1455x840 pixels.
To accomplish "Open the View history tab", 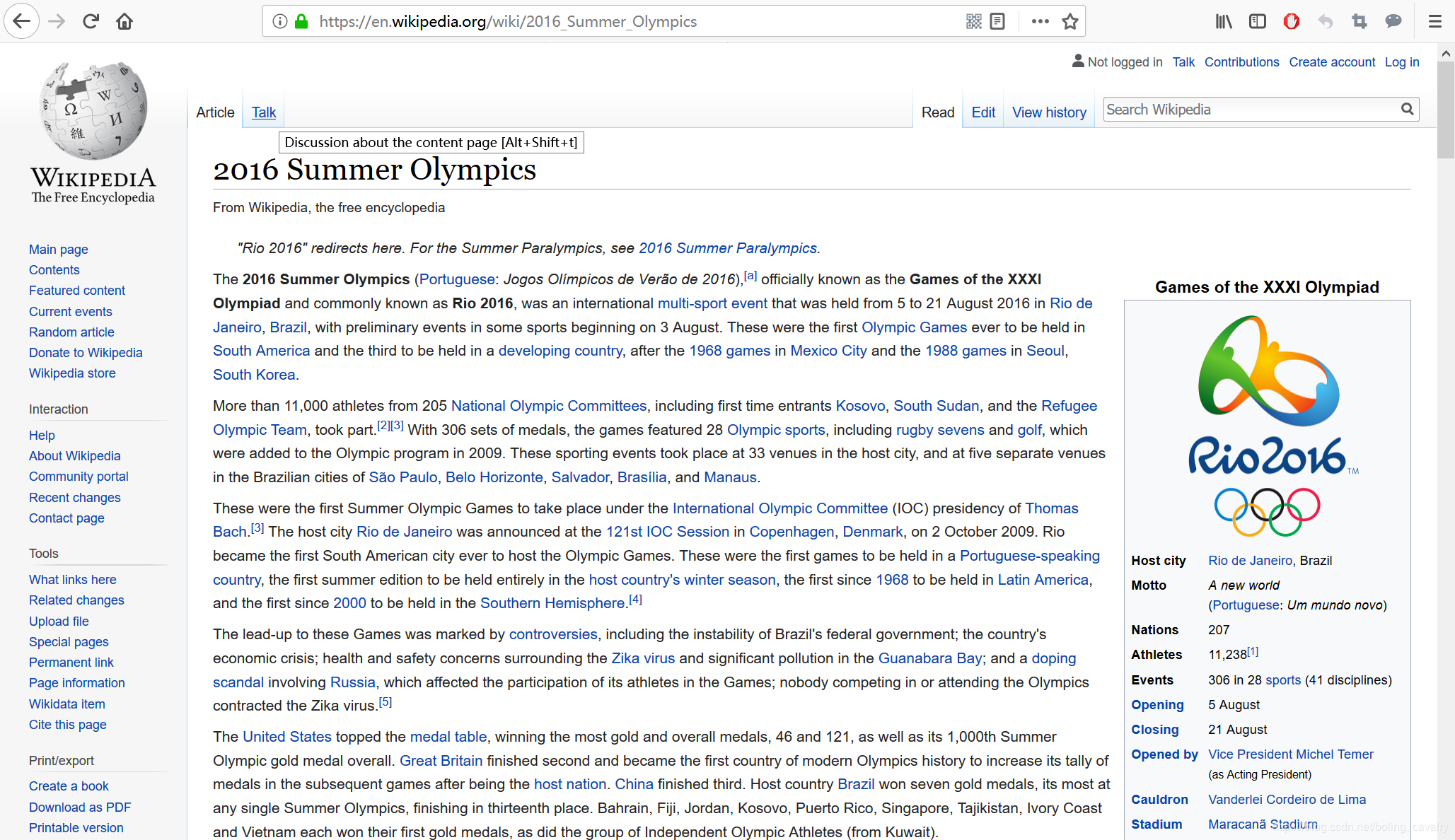I will 1049,112.
